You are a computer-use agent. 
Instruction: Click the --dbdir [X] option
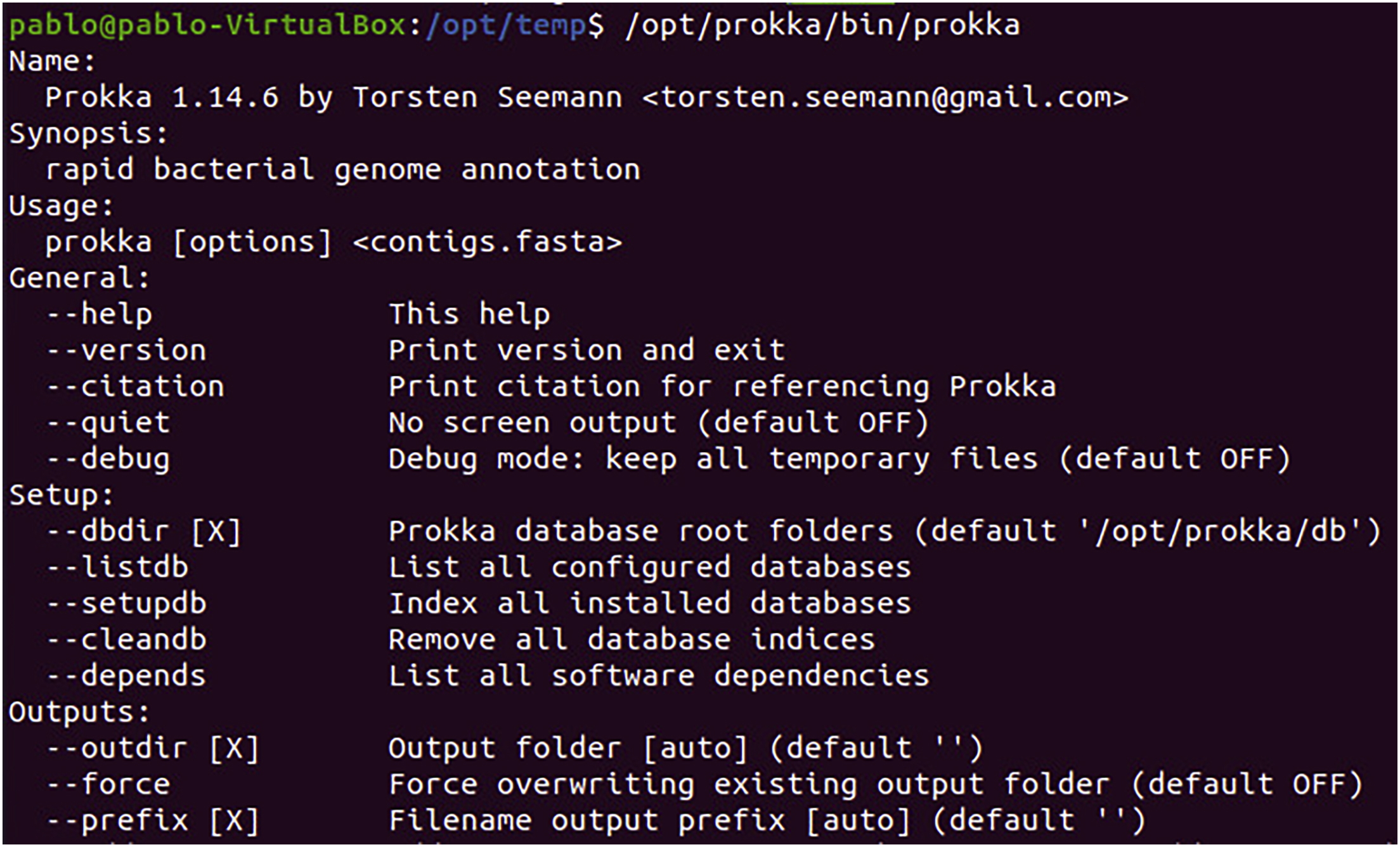[144, 531]
